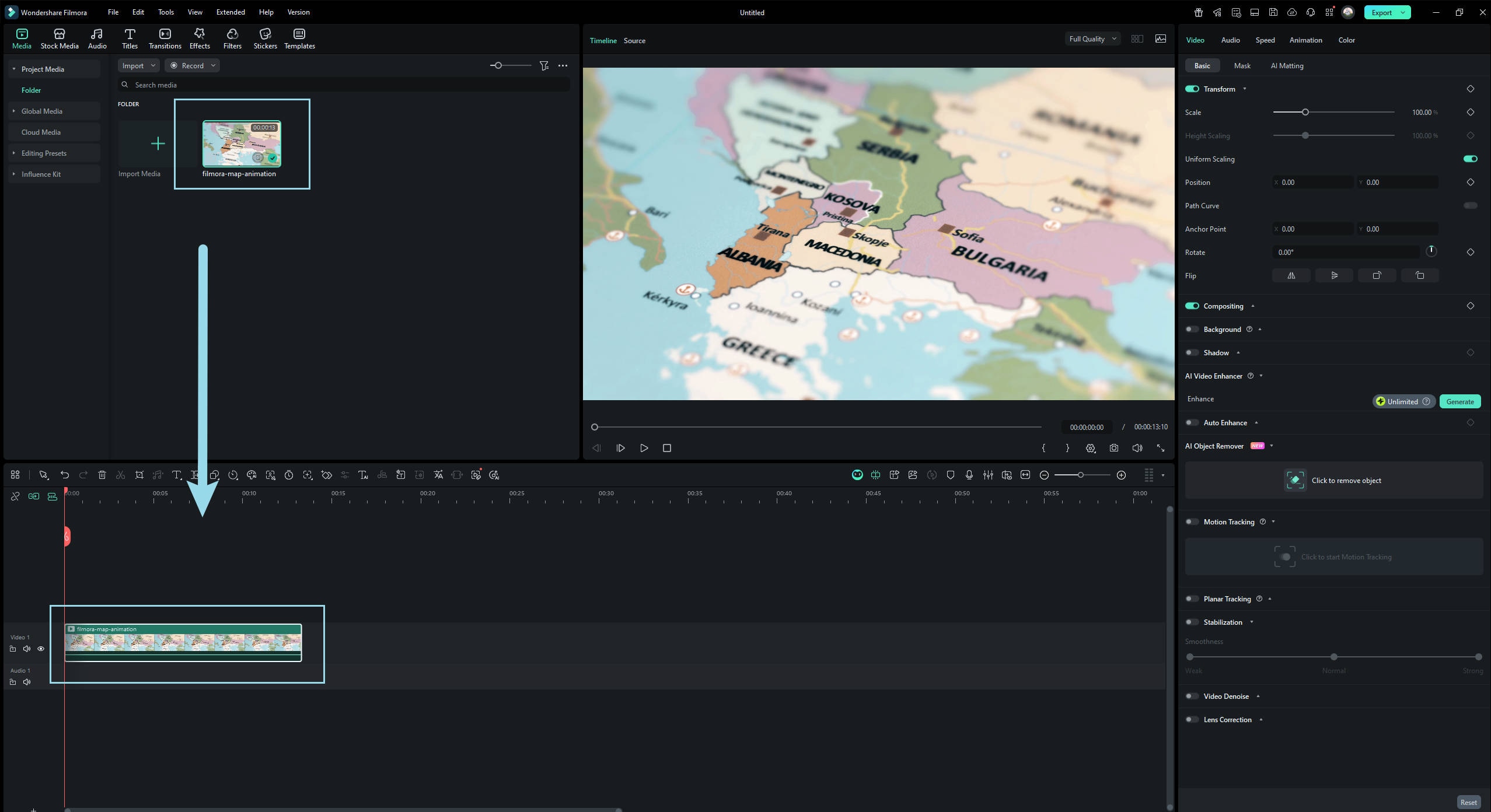Open the Audio Mixer icon

click(987, 475)
